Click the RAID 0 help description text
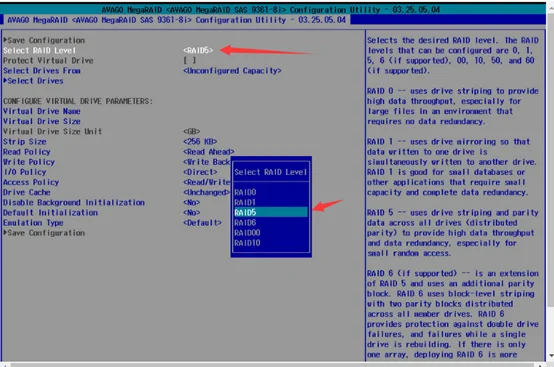Image resolution: width=554 pixels, height=367 pixels. point(453,106)
